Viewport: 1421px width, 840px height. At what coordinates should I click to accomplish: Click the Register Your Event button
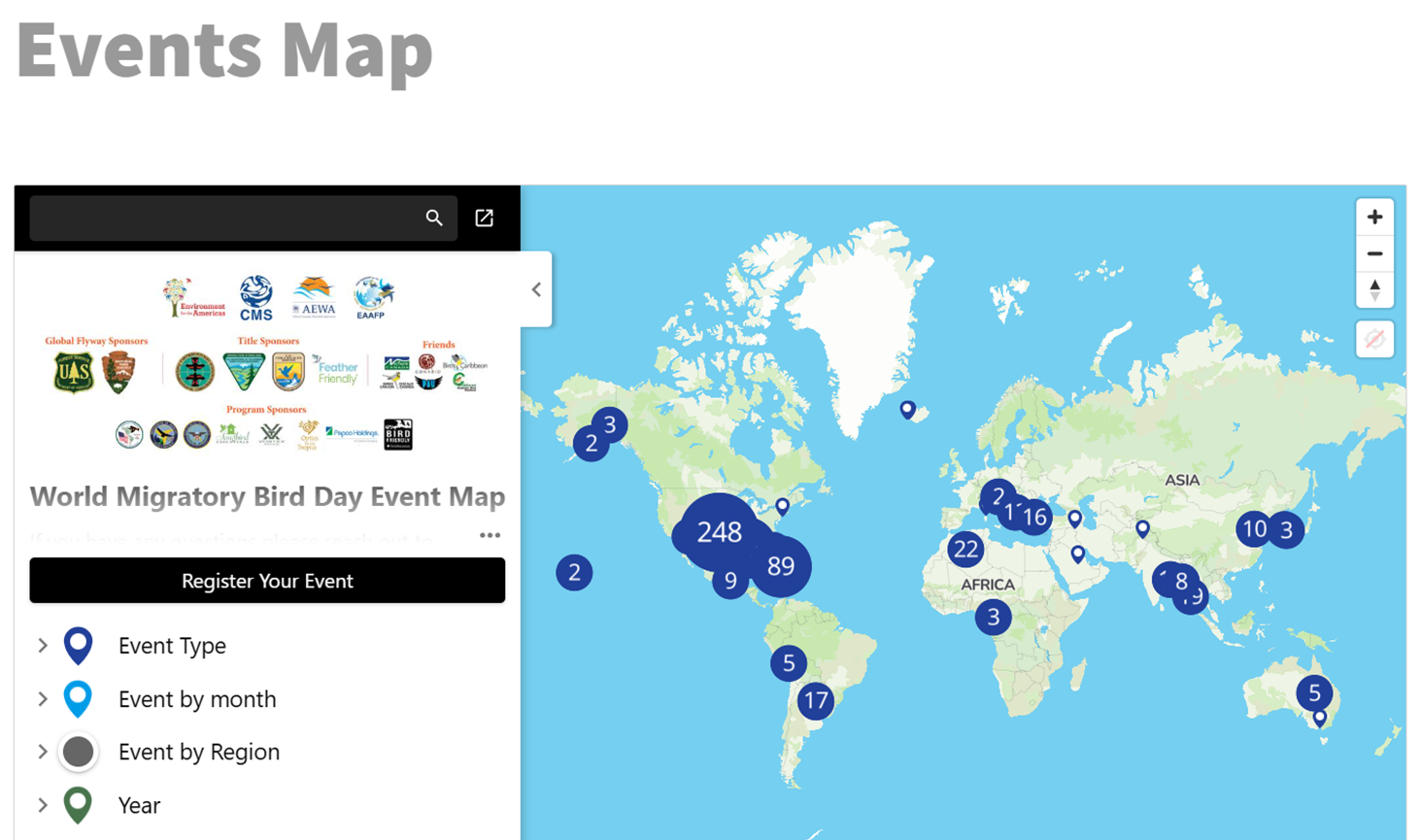click(267, 581)
